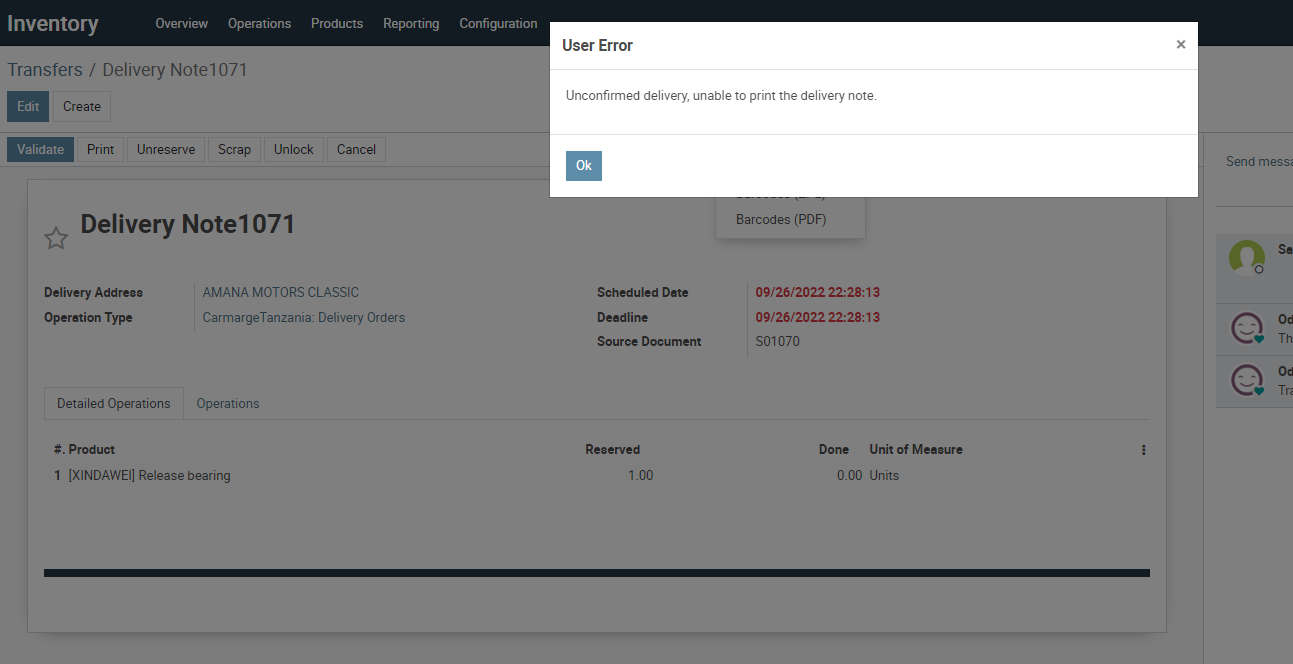
Task: Open optional columns via the three-dot icon
Action: 1143,450
